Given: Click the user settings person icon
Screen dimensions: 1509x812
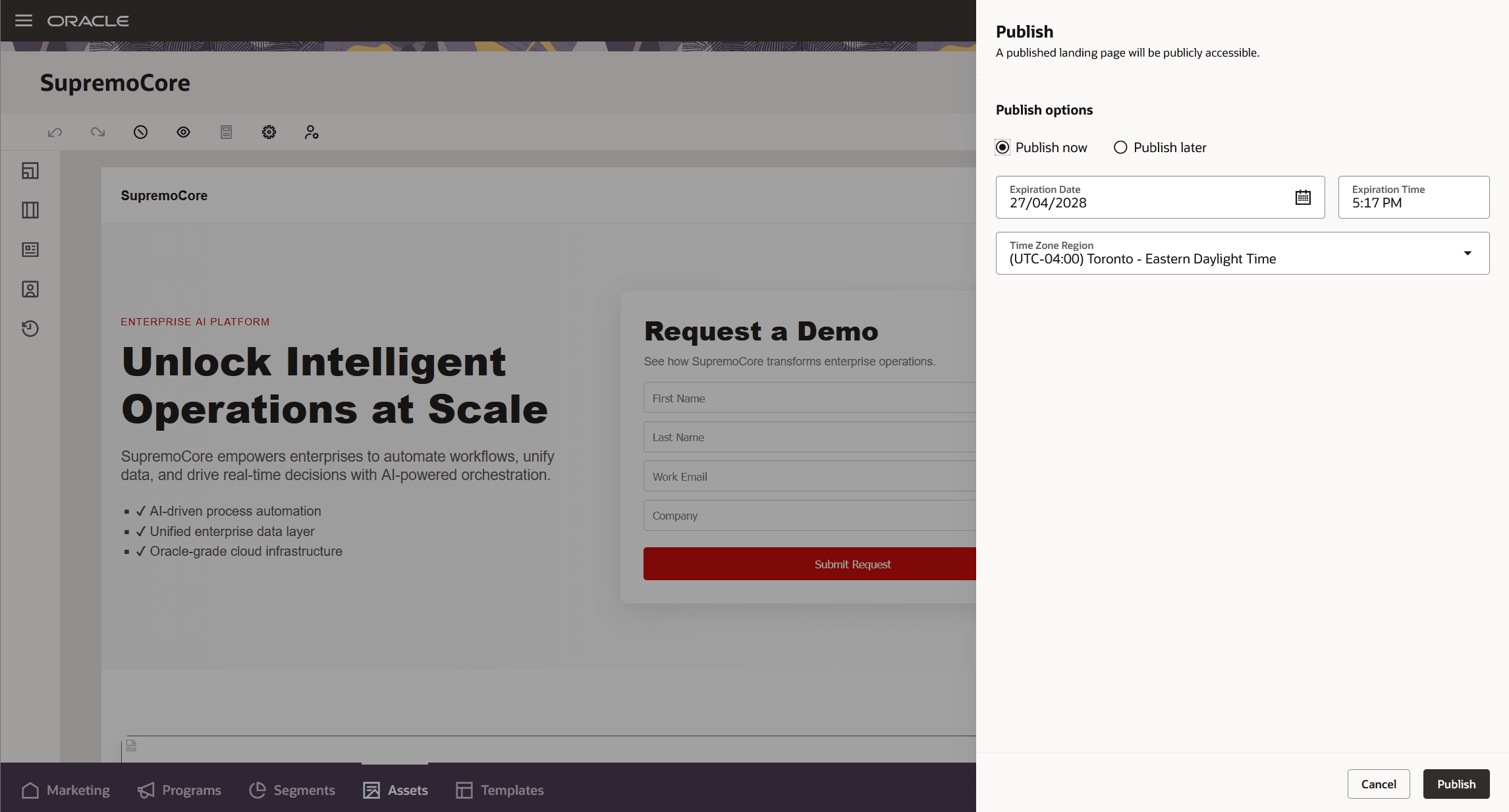Looking at the screenshot, I should (312, 132).
